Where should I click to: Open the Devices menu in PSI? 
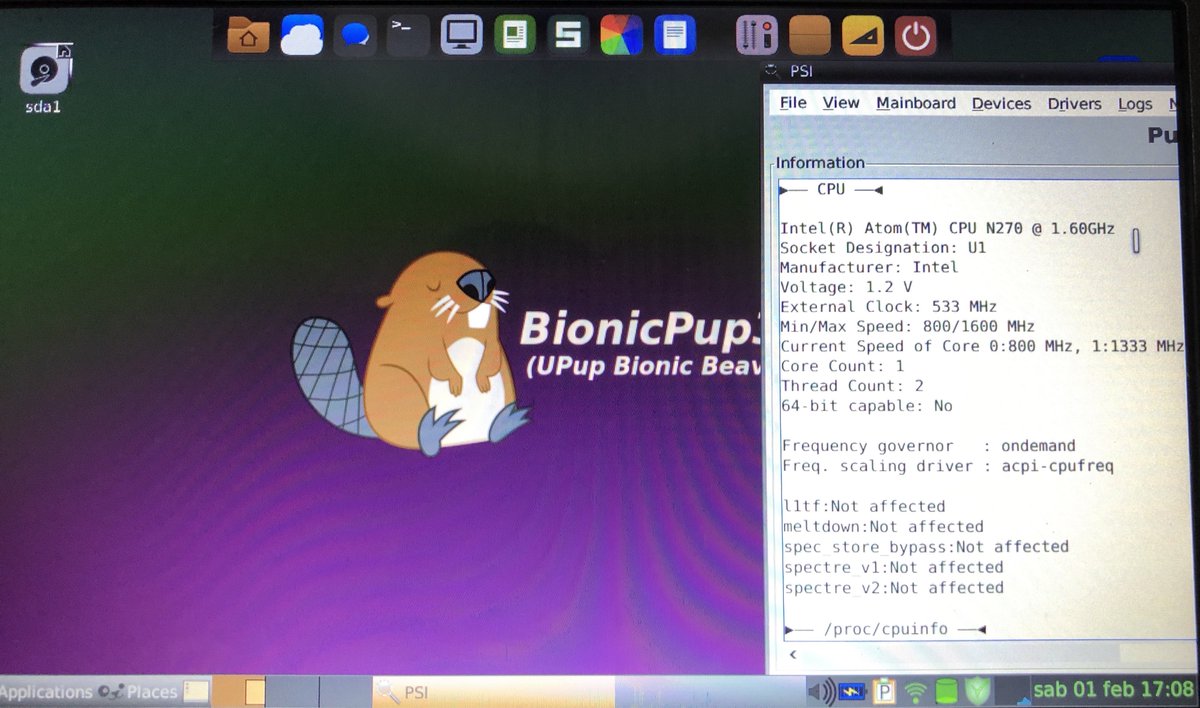1001,104
